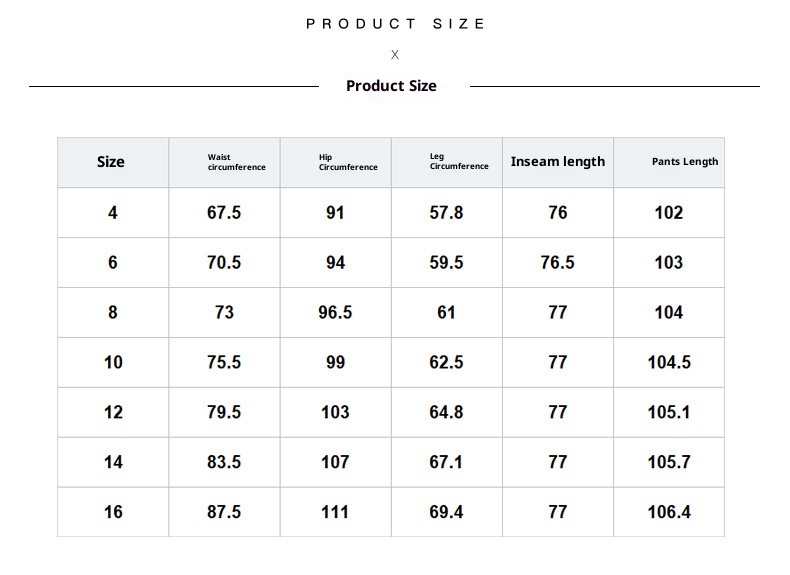This screenshot has height=575, width=790.
Task: Select the hip value 107 cell
Action: (x=335, y=462)
